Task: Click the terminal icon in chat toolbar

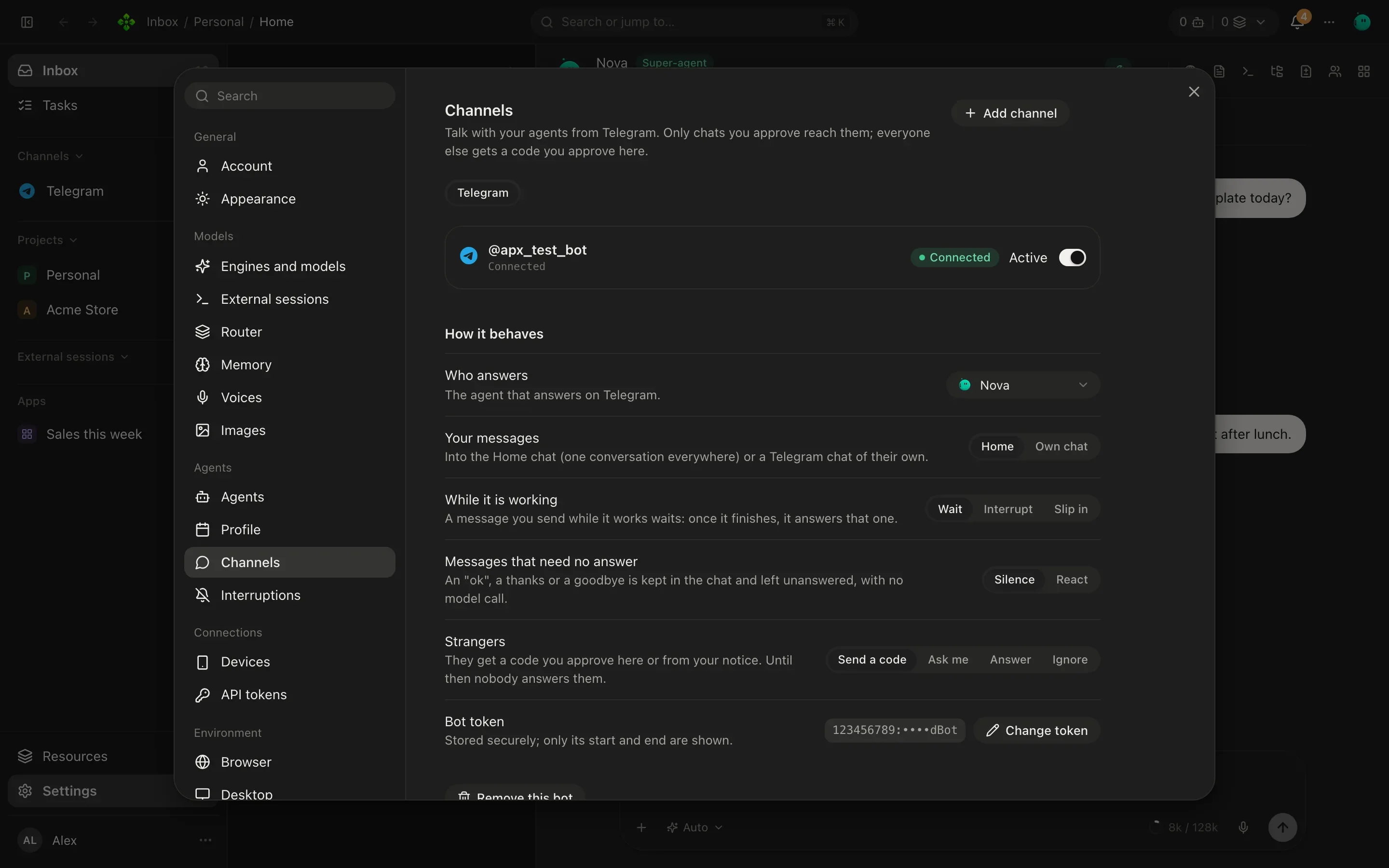Action: pos(1248,71)
